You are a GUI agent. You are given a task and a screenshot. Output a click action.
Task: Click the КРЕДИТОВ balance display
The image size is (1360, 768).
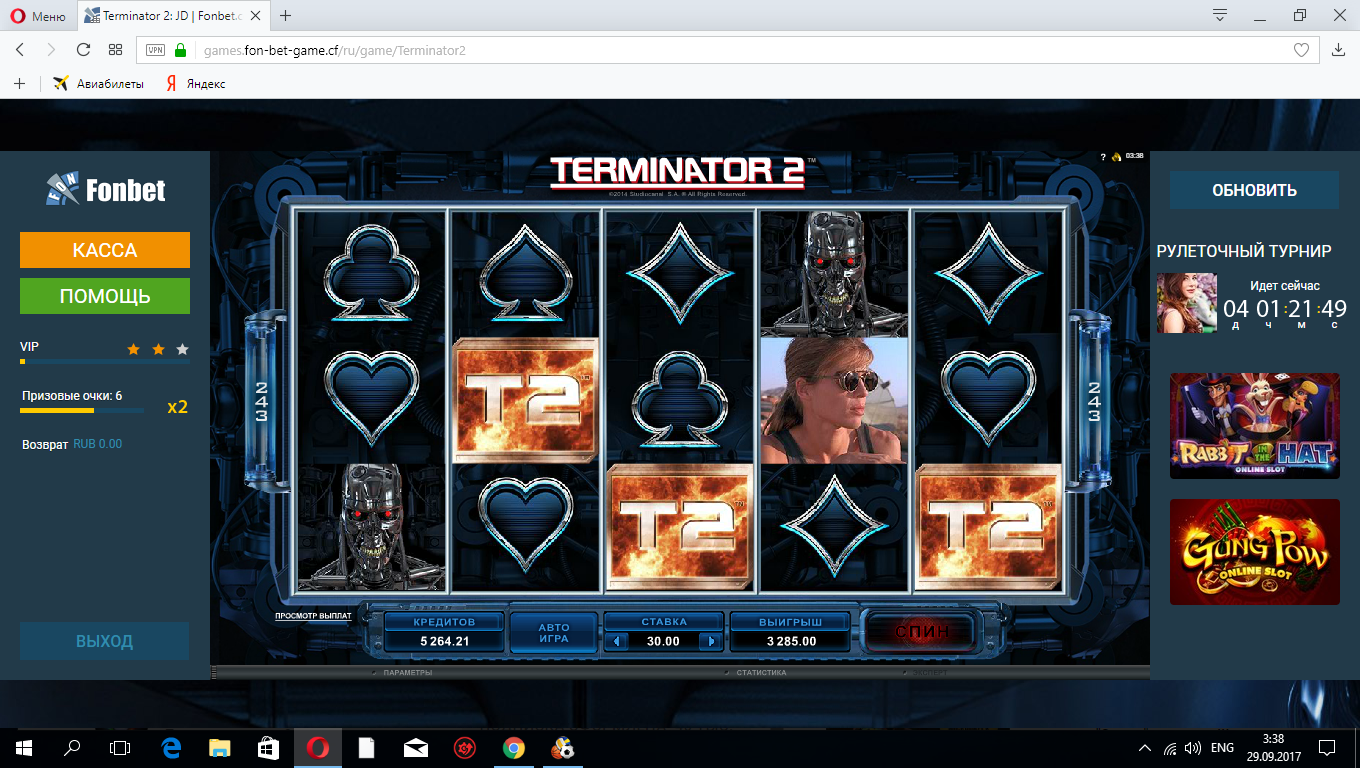point(445,632)
